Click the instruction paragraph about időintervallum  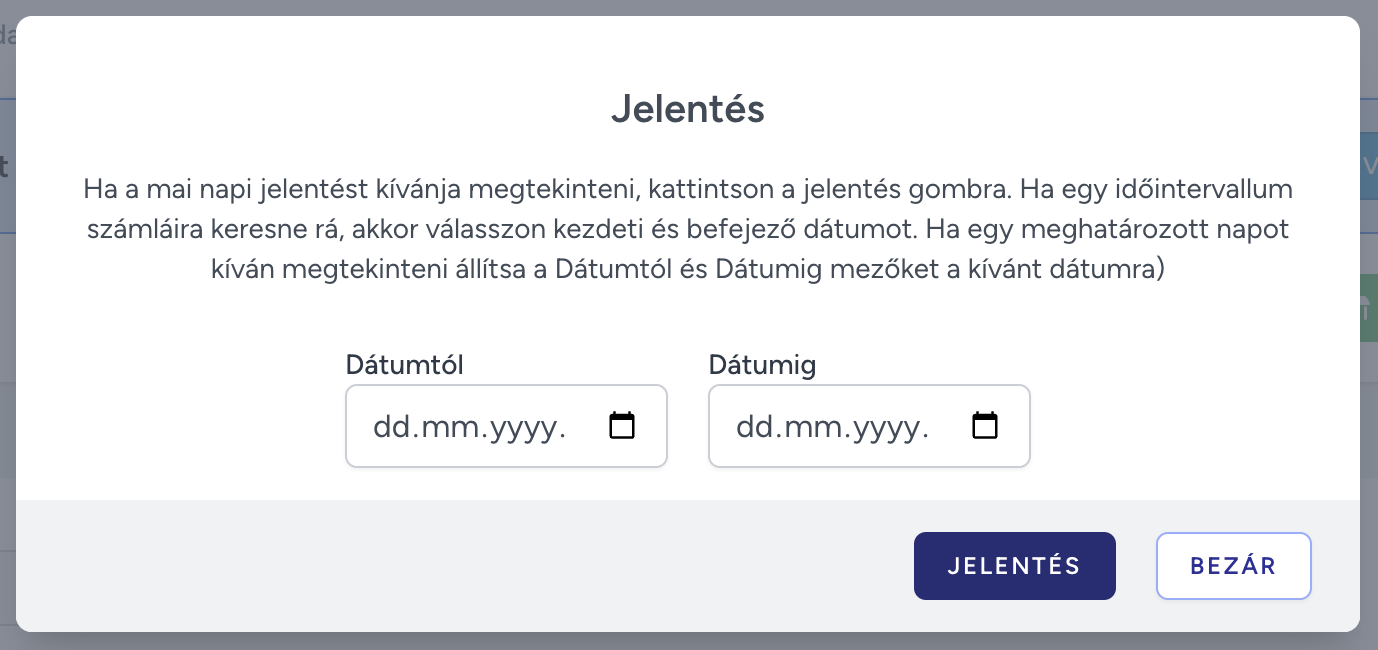[x=688, y=229]
